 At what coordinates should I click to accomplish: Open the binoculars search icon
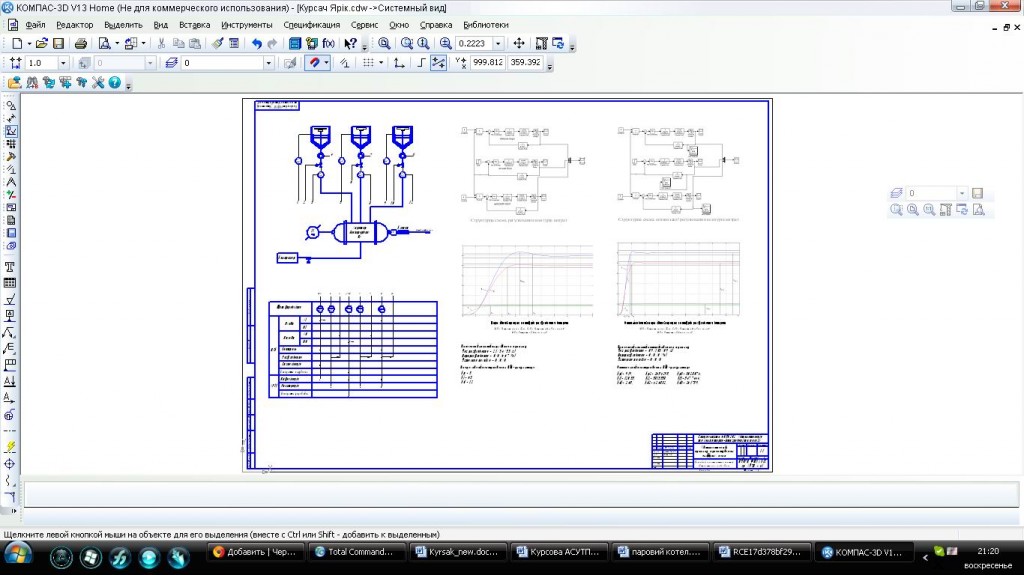pos(32,82)
